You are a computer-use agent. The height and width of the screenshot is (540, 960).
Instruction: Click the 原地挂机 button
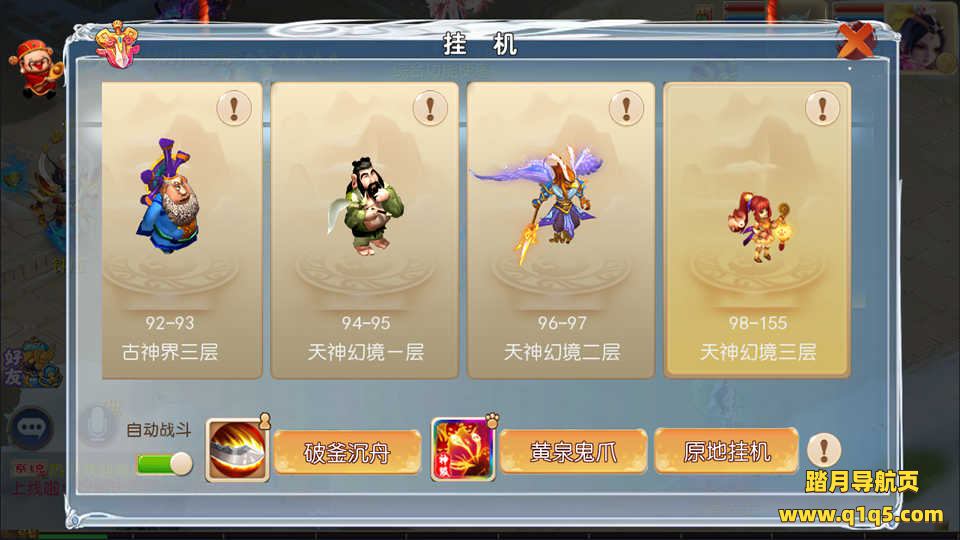tap(727, 451)
